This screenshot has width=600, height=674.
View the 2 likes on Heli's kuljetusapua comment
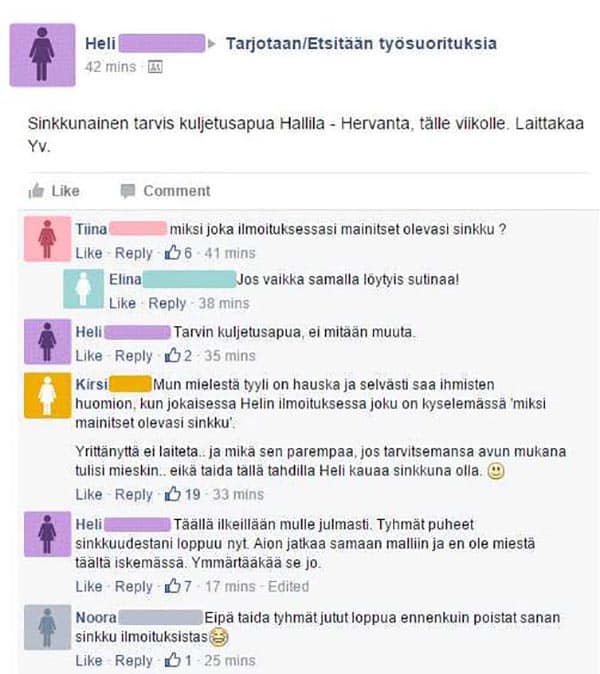(x=178, y=355)
